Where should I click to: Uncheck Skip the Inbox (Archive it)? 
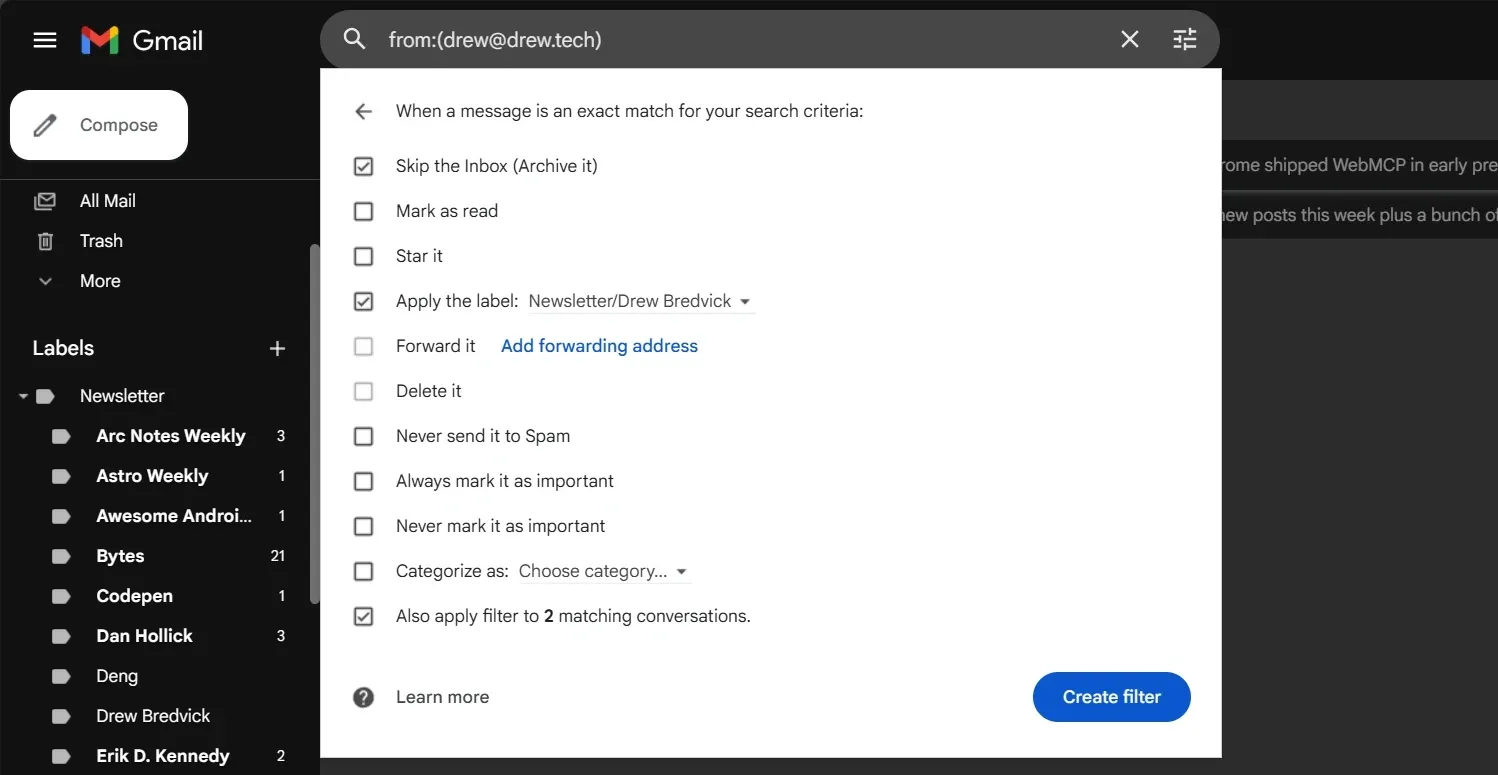click(363, 166)
